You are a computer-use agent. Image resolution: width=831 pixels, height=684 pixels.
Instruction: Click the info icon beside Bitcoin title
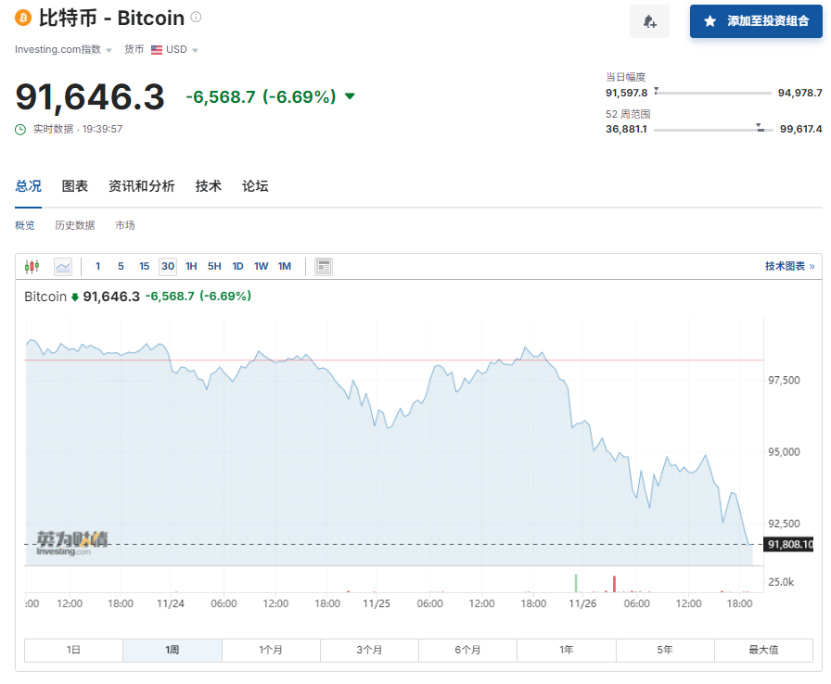coord(196,17)
